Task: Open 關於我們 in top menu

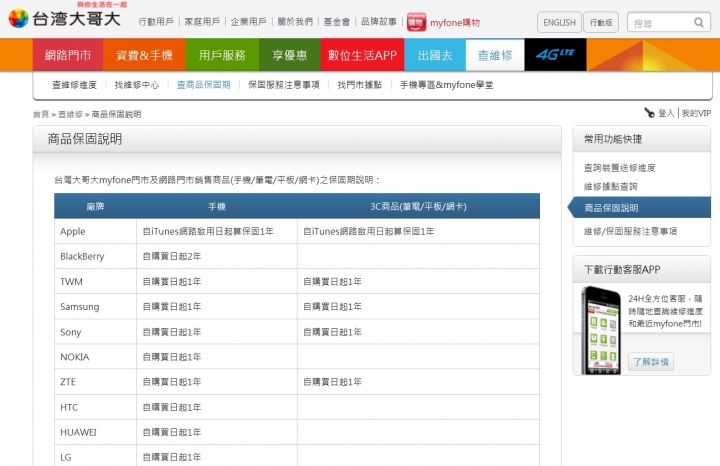Action: pyautogui.click(x=295, y=22)
